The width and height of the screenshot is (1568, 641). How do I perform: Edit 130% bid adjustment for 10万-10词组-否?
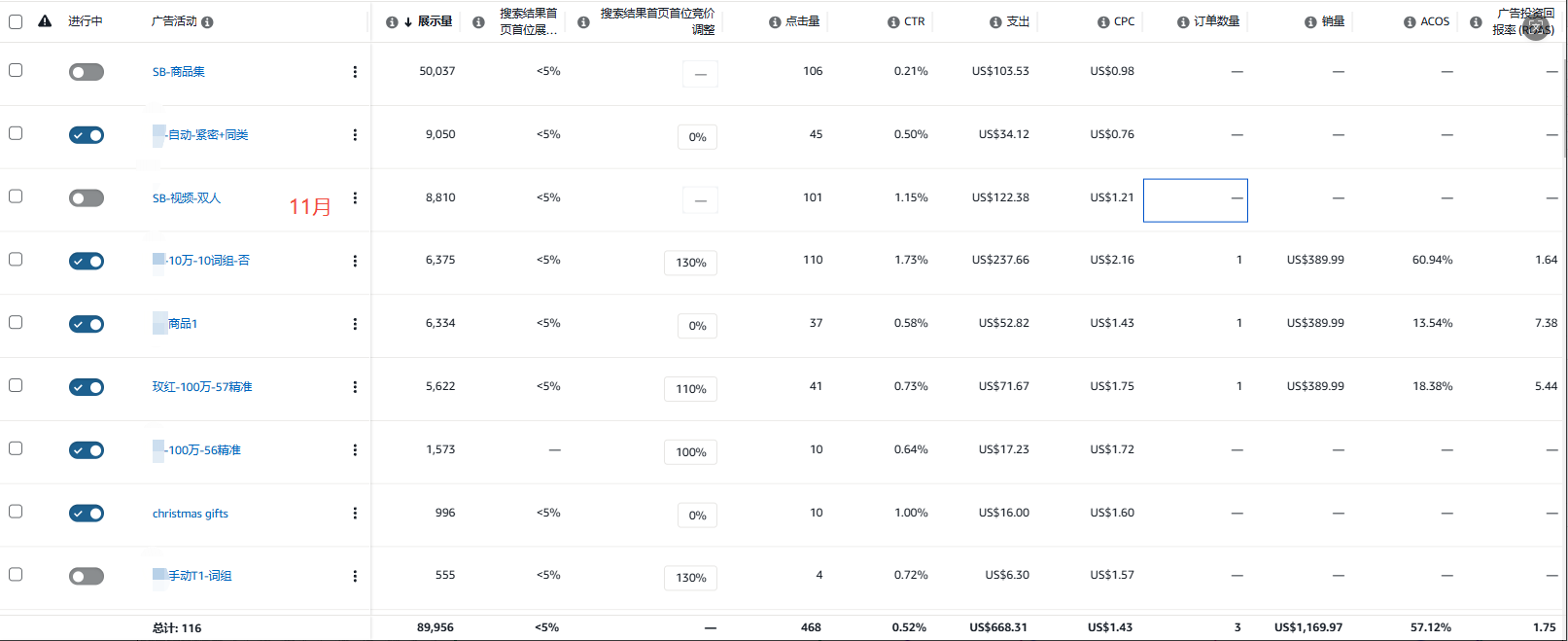691,263
